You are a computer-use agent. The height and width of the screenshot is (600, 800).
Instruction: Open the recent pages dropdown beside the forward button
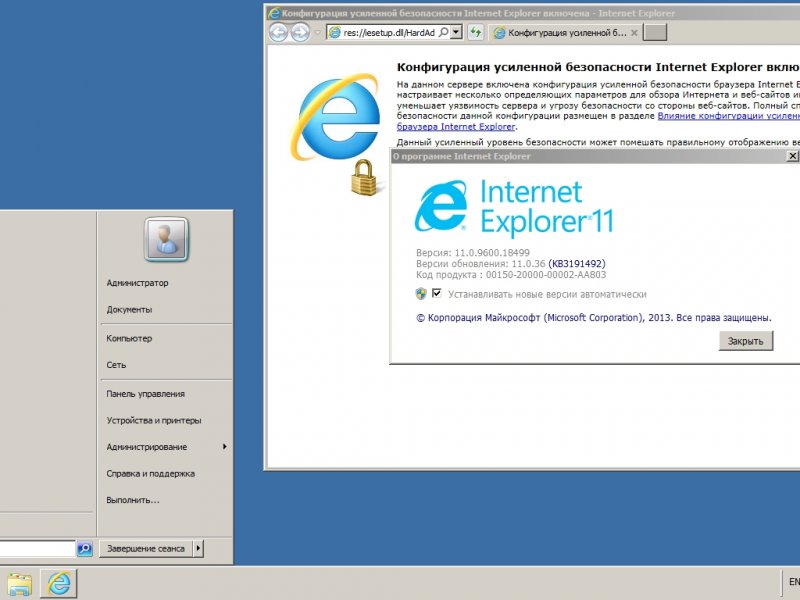point(317,33)
